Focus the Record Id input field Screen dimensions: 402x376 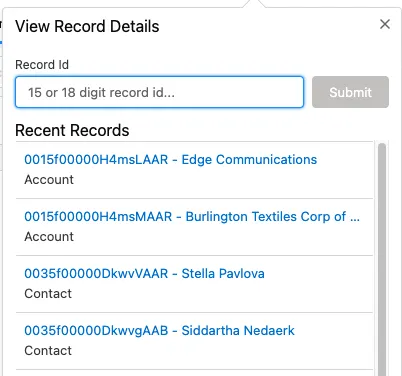[159, 92]
